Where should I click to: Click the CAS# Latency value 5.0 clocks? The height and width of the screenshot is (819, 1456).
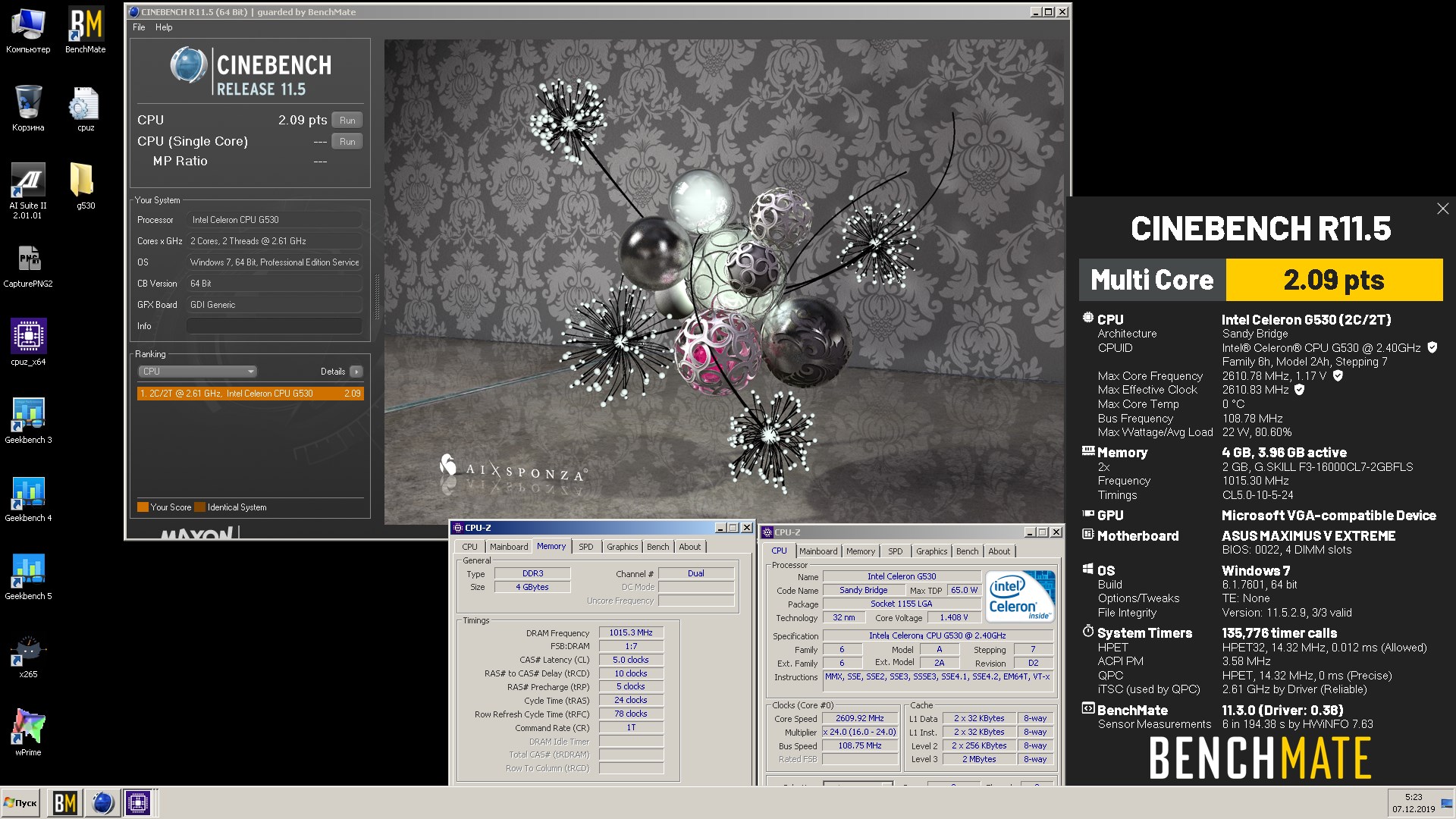pos(631,660)
